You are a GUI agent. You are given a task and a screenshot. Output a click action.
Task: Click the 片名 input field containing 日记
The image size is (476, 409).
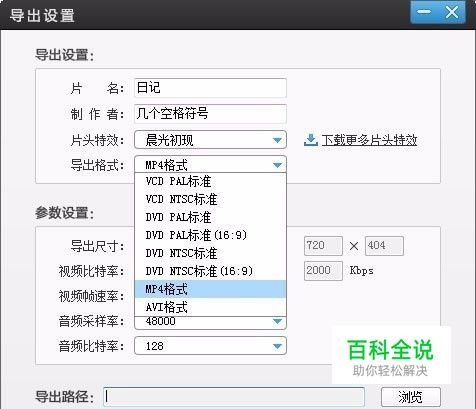click(210, 88)
